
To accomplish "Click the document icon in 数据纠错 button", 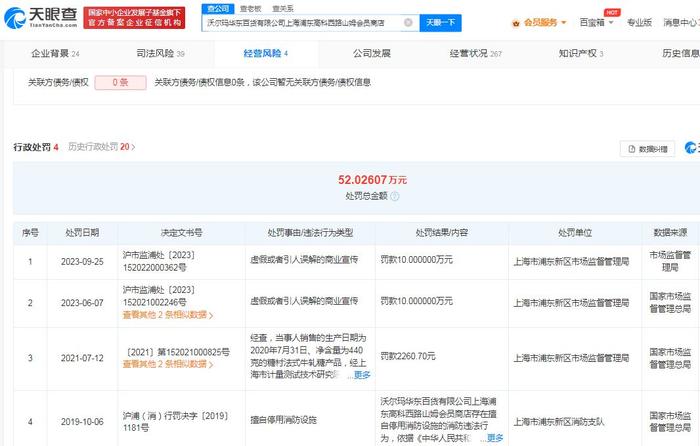I will pyautogui.click(x=632, y=149).
